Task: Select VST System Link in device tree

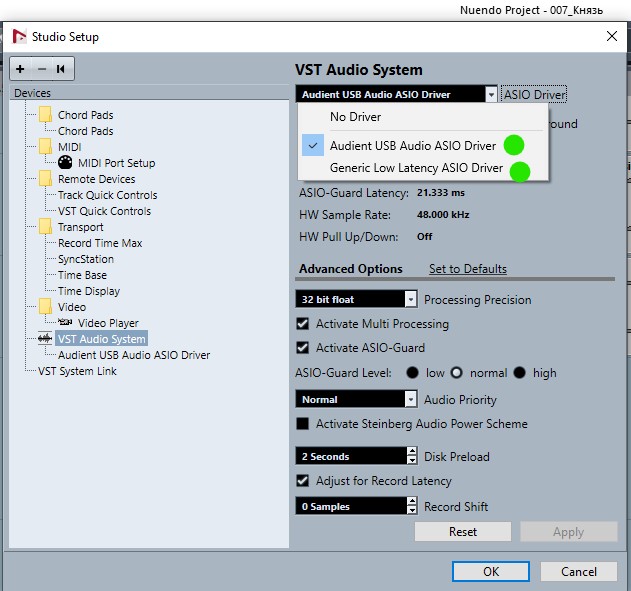Action: [77, 371]
